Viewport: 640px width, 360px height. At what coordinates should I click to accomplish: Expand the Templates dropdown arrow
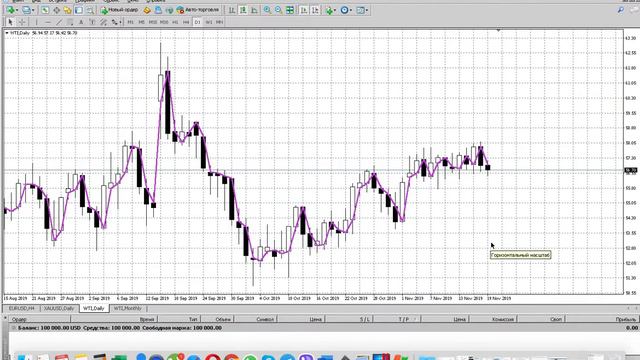tap(367, 10)
